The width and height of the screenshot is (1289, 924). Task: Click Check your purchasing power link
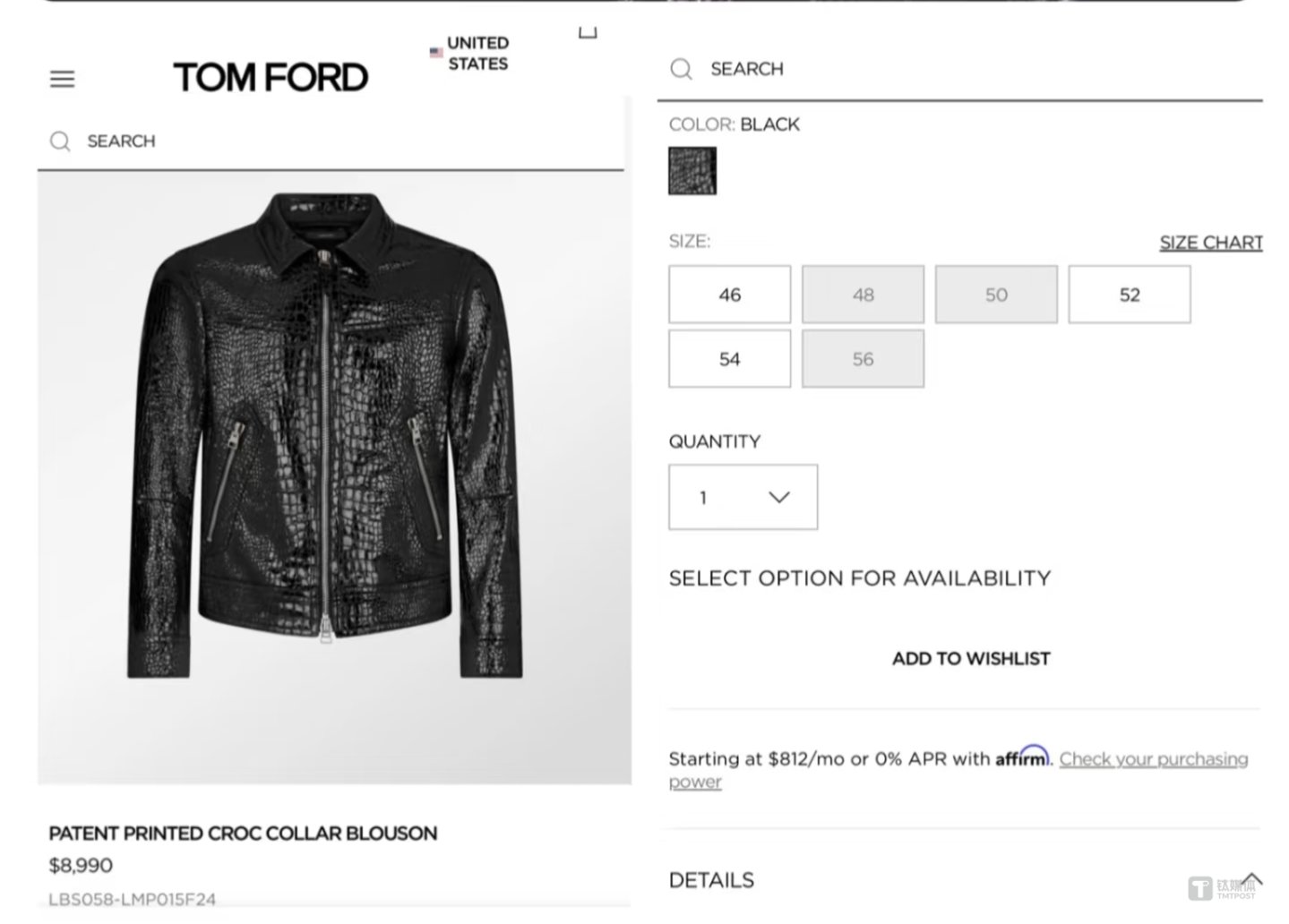1153,759
